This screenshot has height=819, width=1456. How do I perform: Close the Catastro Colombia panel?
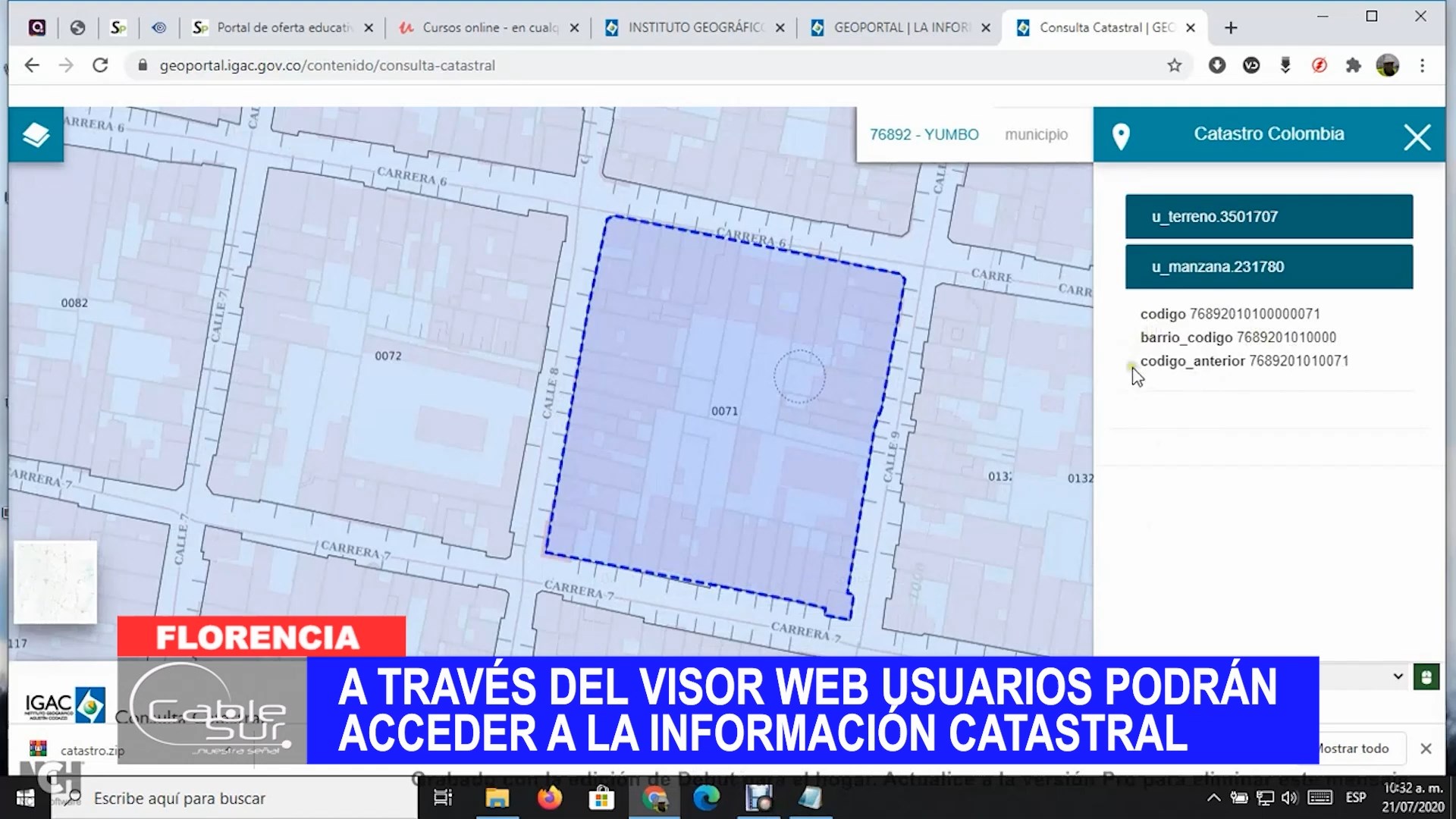point(1417,137)
